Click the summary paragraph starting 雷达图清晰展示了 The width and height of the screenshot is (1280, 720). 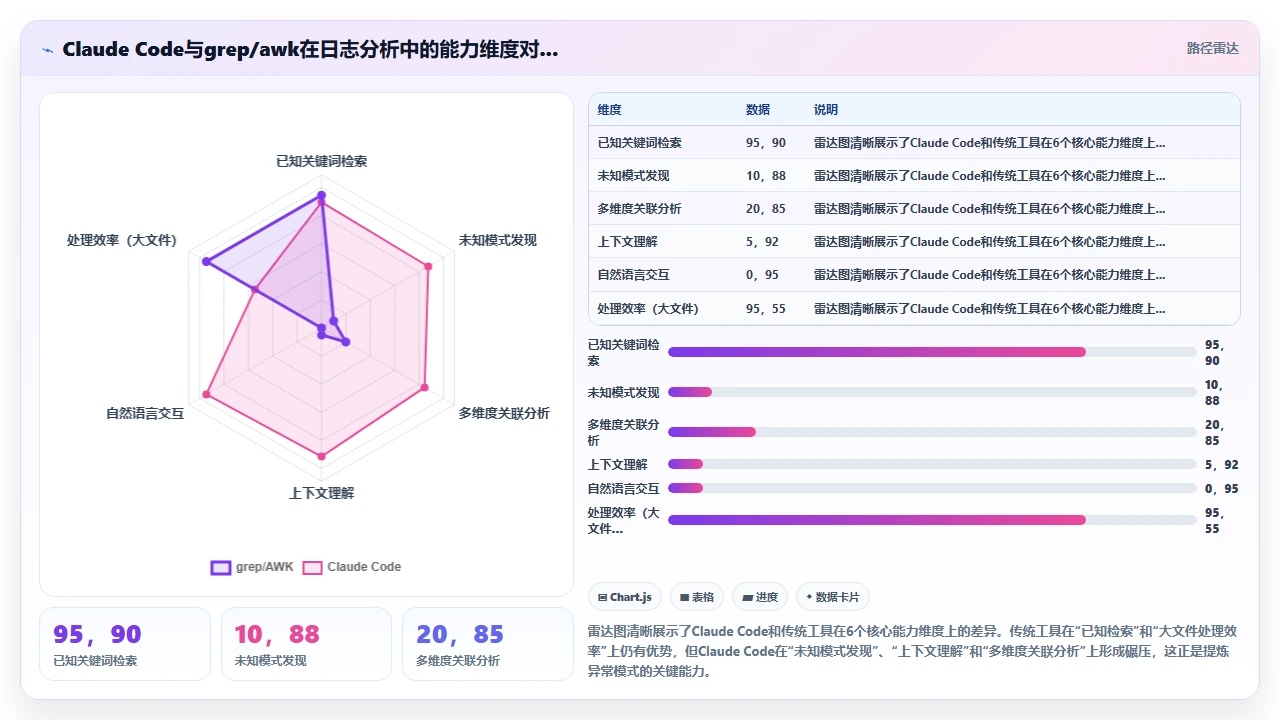[x=913, y=651]
